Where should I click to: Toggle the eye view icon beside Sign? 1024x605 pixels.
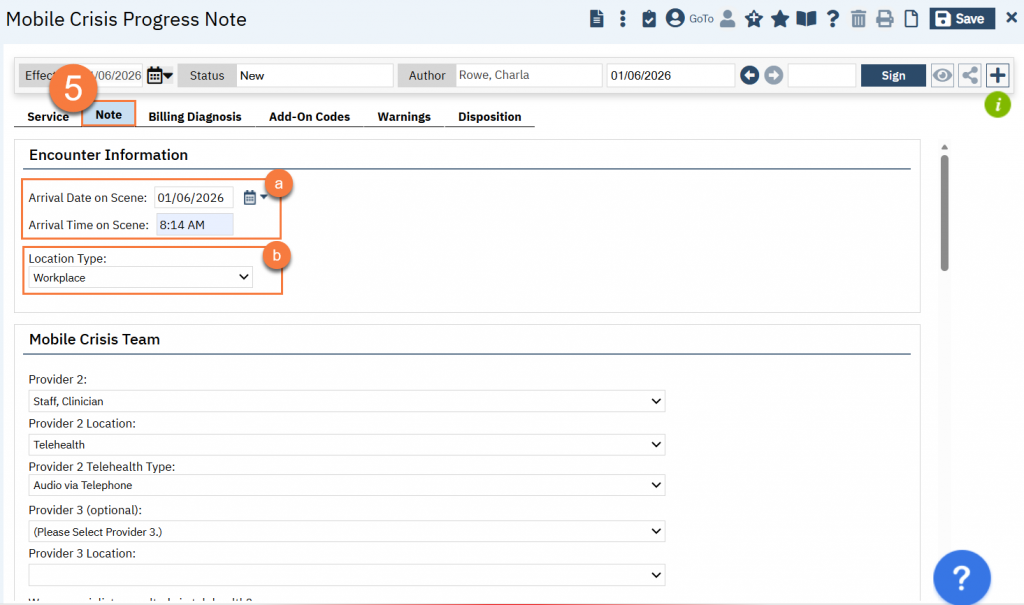942,76
